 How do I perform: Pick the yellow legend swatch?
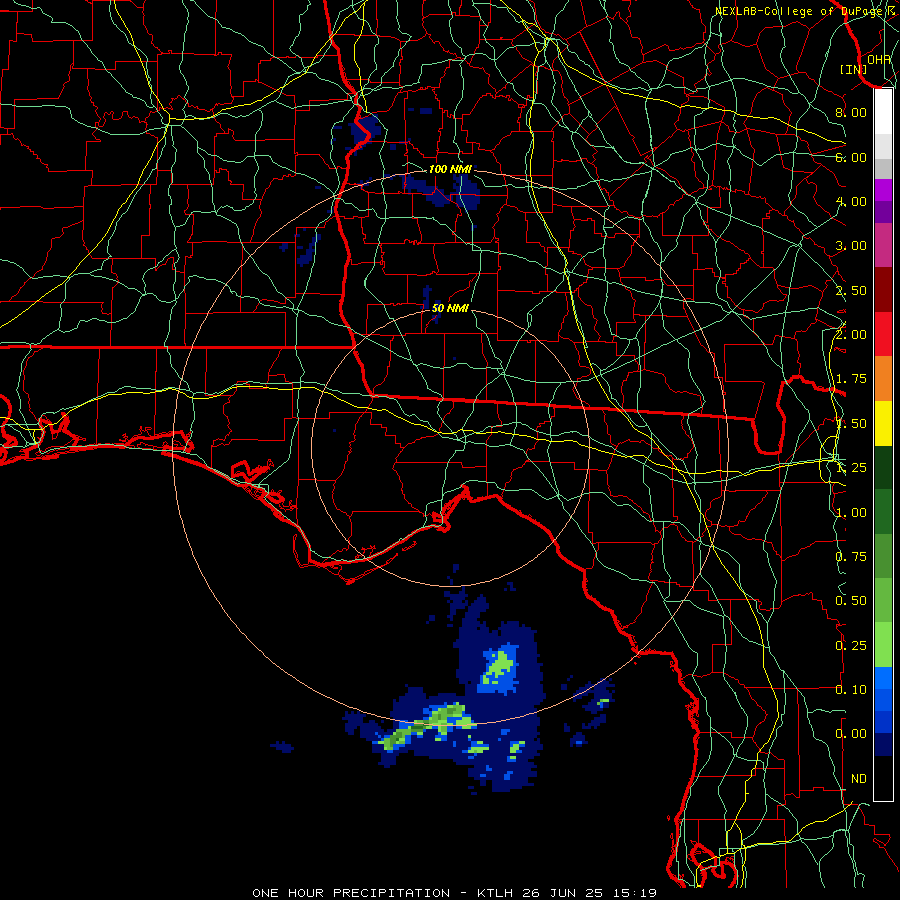pos(883,423)
